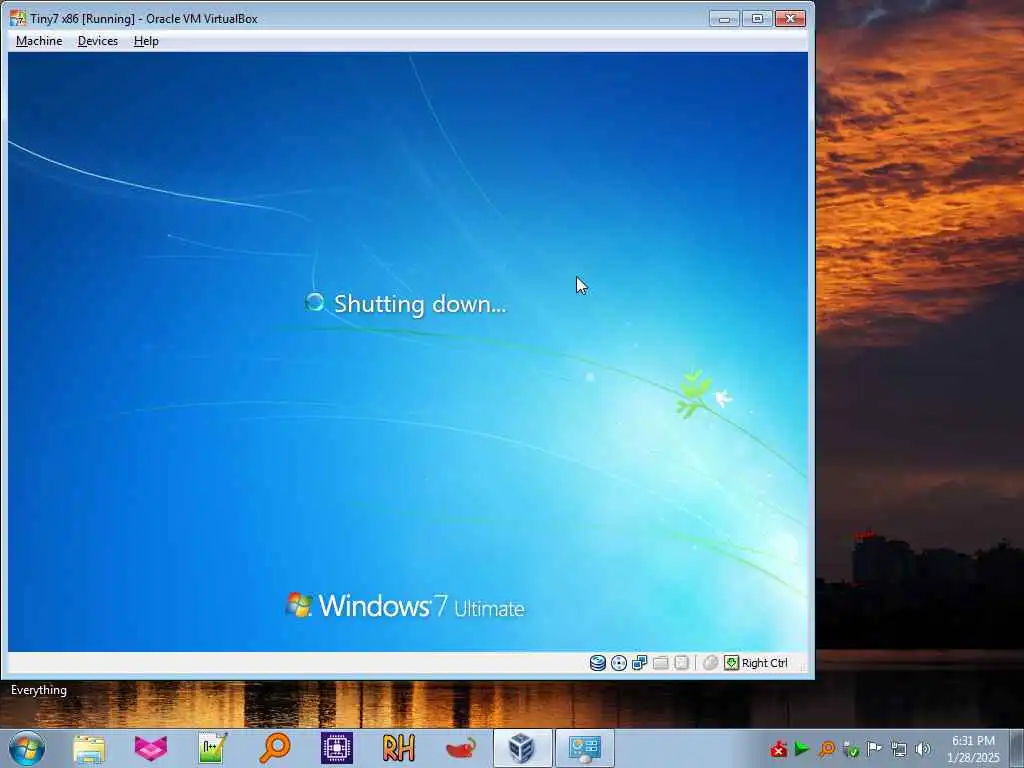Image resolution: width=1024 pixels, height=768 pixels.
Task: Open the orange magnifier search app
Action: tap(274, 748)
